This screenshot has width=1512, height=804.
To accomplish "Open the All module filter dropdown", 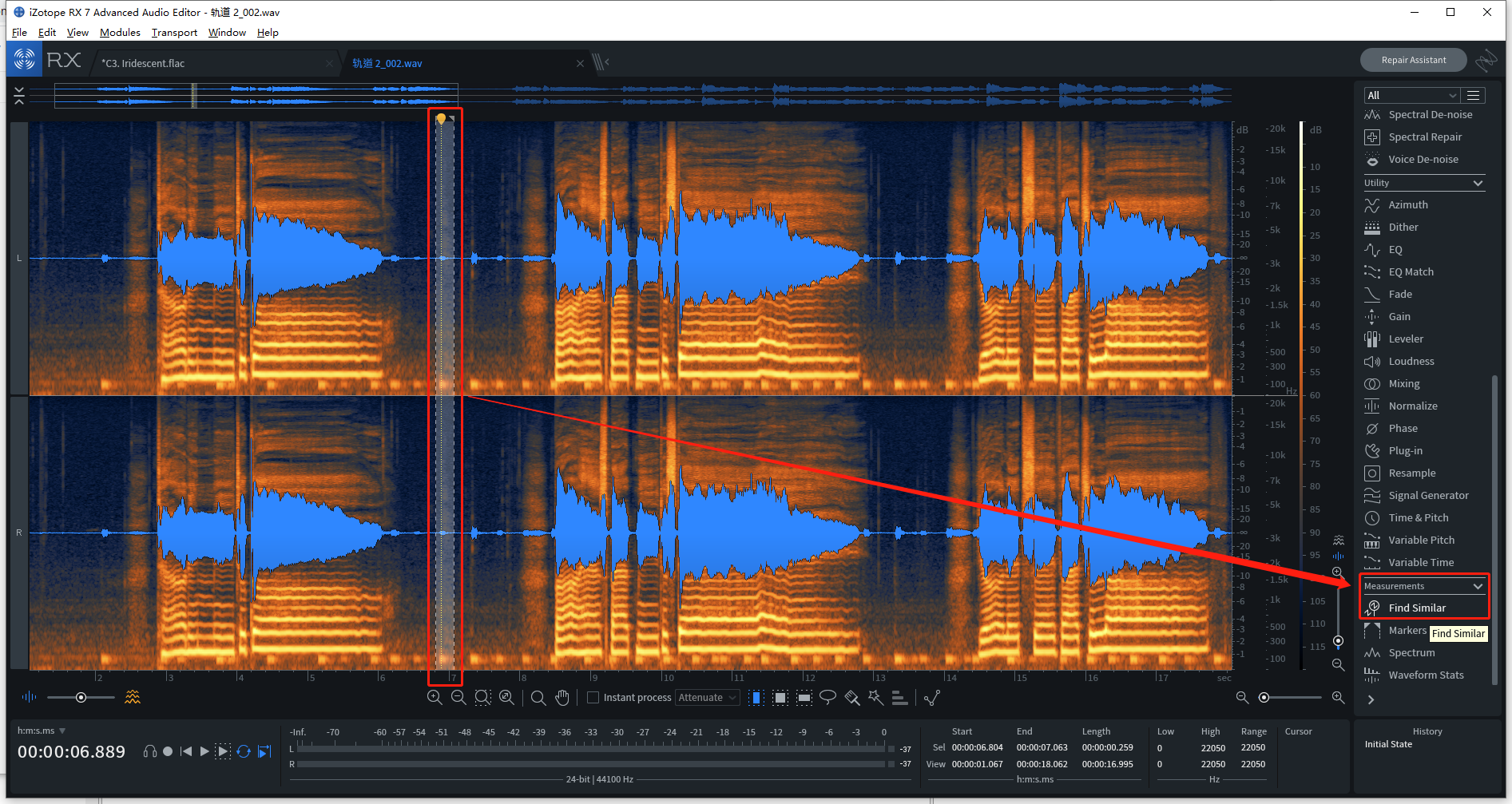I will [1412, 95].
